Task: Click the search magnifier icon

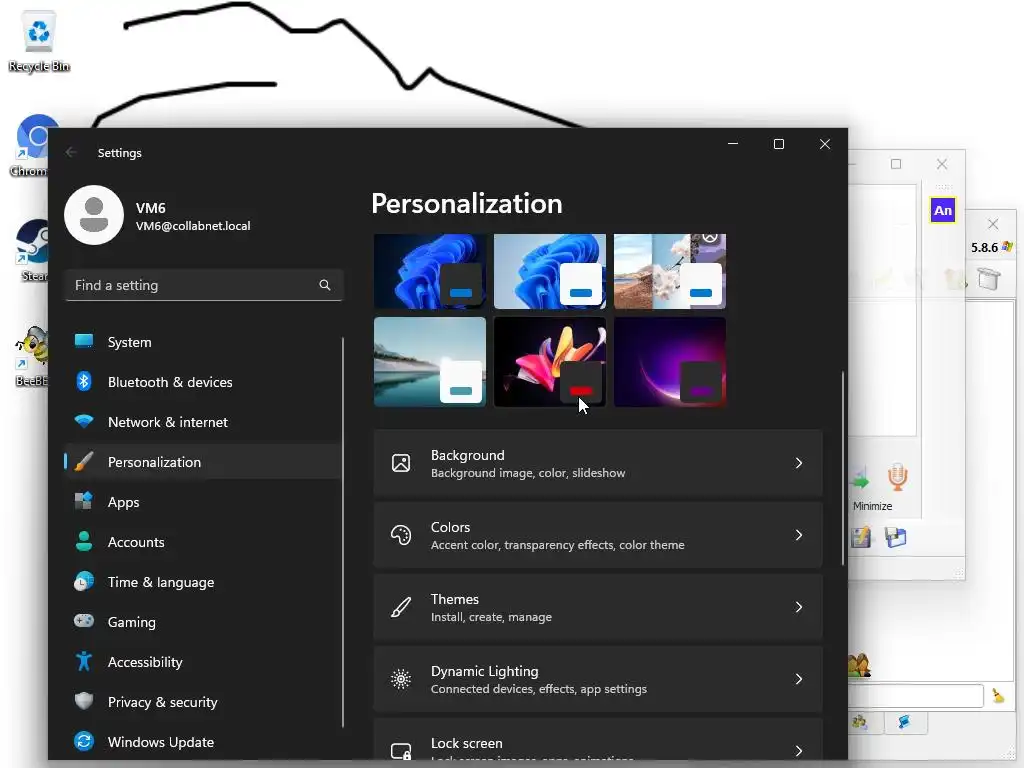Action: (325, 285)
